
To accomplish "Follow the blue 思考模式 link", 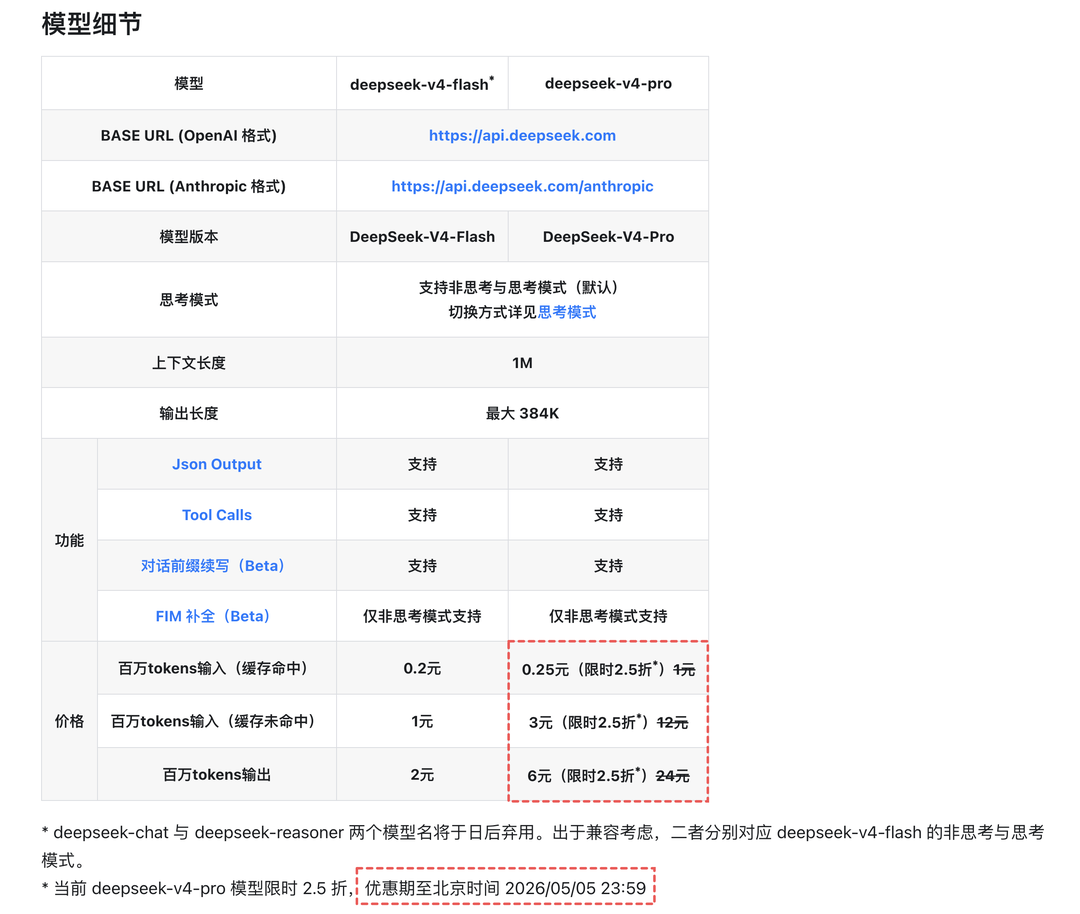I will click(567, 312).
